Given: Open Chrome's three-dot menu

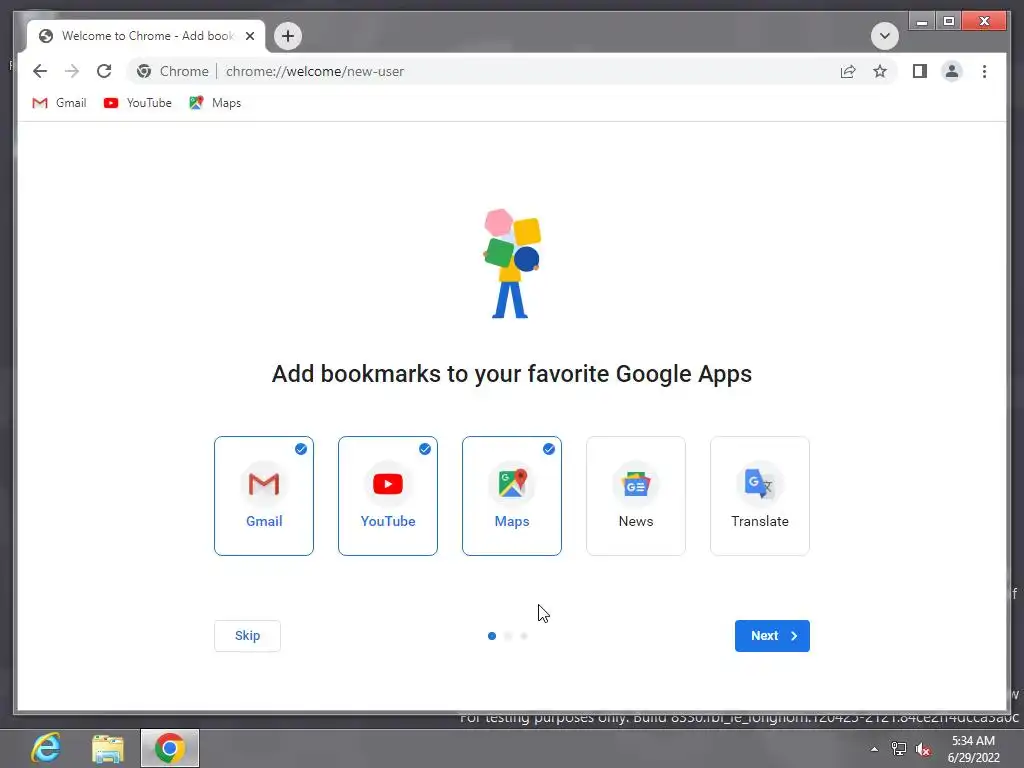Looking at the screenshot, I should coord(984,71).
